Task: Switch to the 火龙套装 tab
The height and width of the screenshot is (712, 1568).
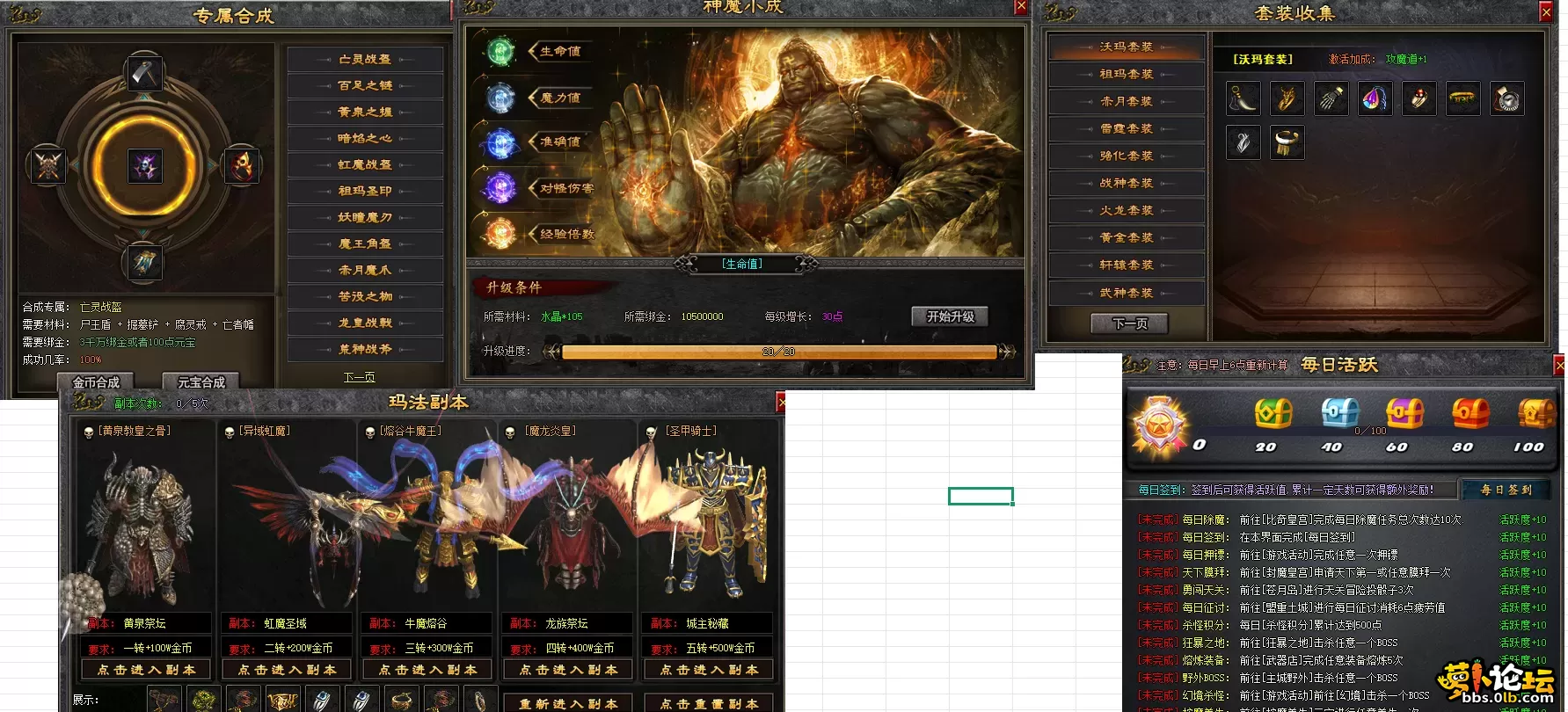Action: pos(1127,211)
